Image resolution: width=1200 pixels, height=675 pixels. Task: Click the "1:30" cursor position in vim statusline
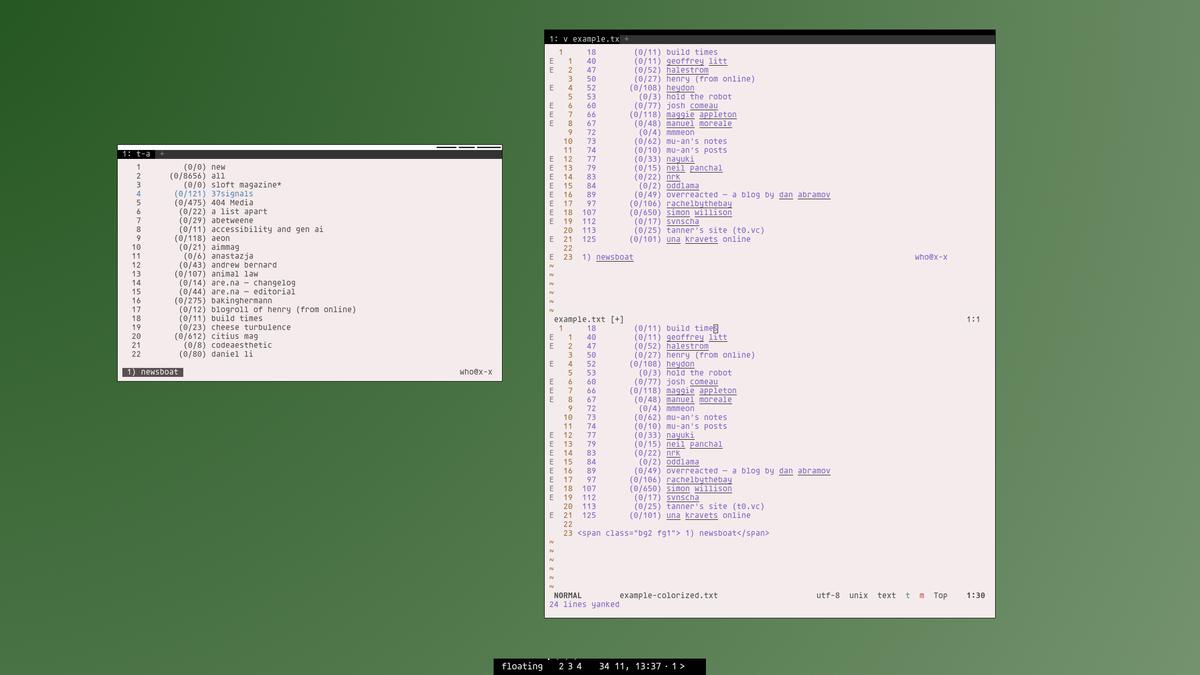coord(976,595)
